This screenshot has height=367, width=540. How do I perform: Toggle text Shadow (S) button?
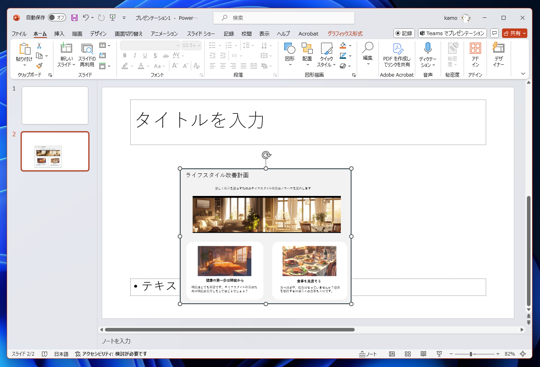tap(155, 55)
